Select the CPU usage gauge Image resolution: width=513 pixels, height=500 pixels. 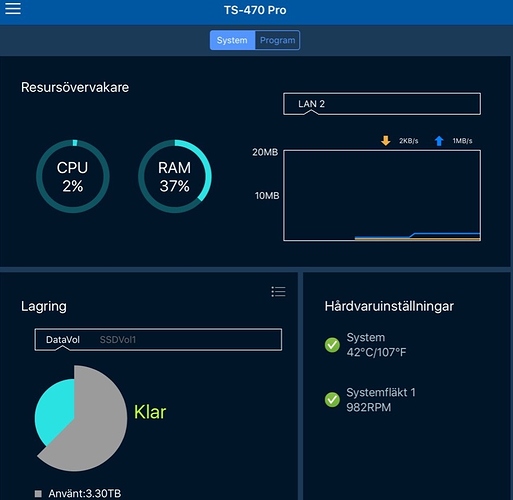73,176
